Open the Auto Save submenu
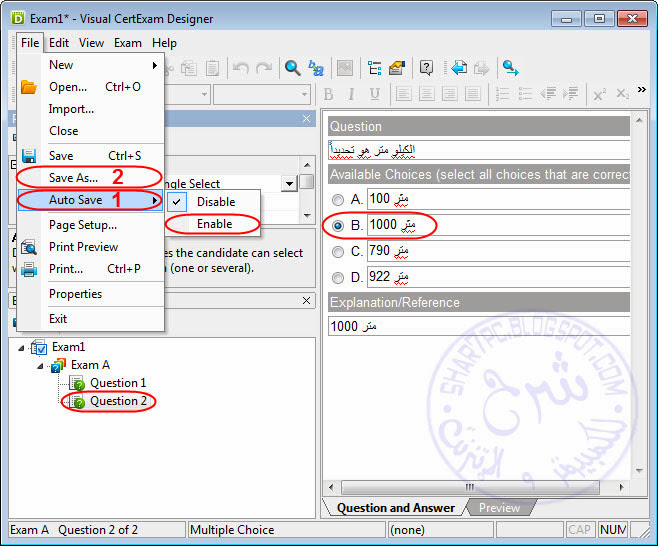 coord(90,200)
